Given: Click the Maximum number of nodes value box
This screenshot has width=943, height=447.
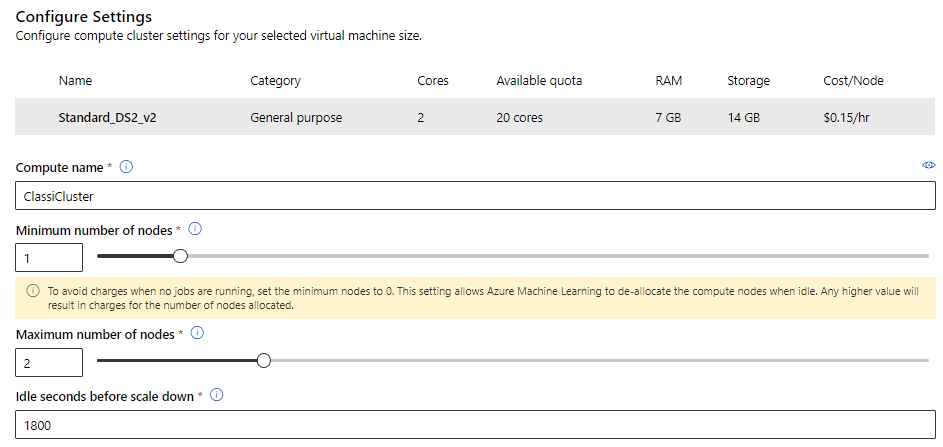Looking at the screenshot, I should click(x=50, y=362).
